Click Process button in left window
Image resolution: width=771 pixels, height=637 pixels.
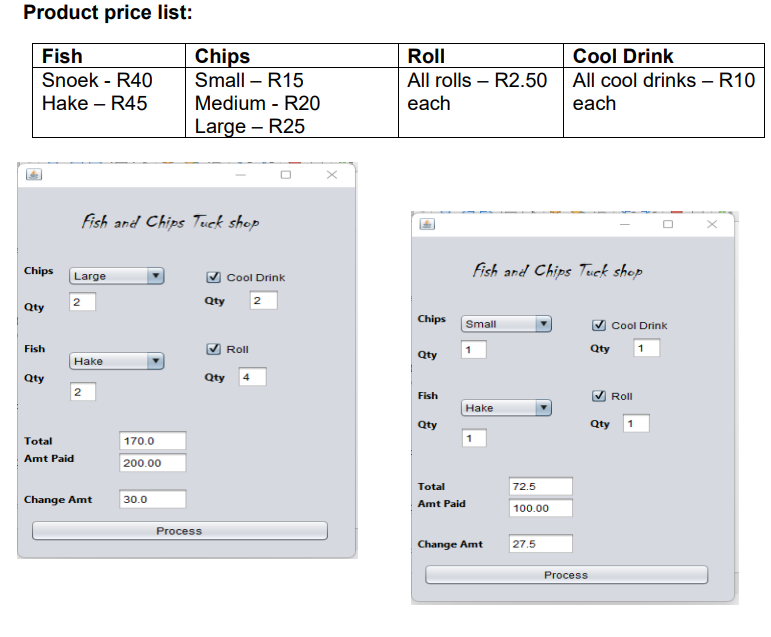180,531
